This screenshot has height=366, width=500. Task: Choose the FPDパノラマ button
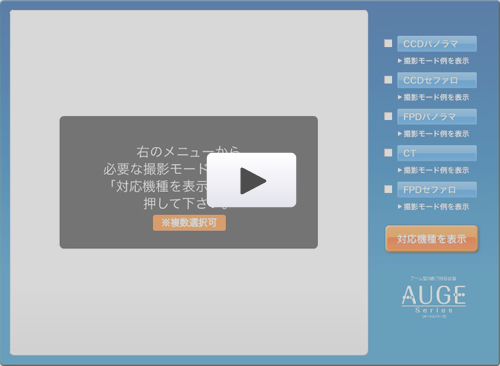[437, 117]
